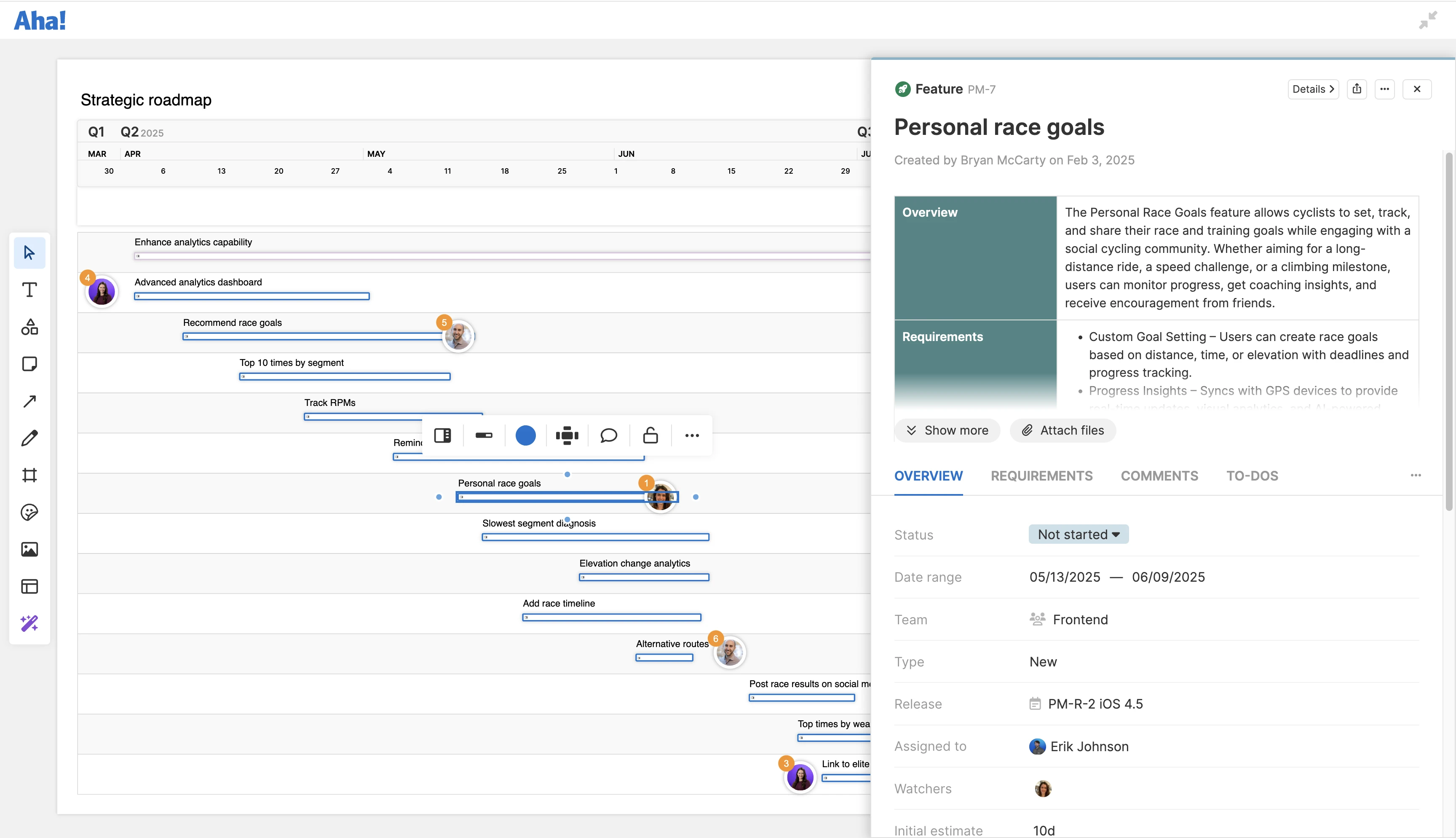
Task: Open the AI magic wand tool
Action: (x=29, y=623)
